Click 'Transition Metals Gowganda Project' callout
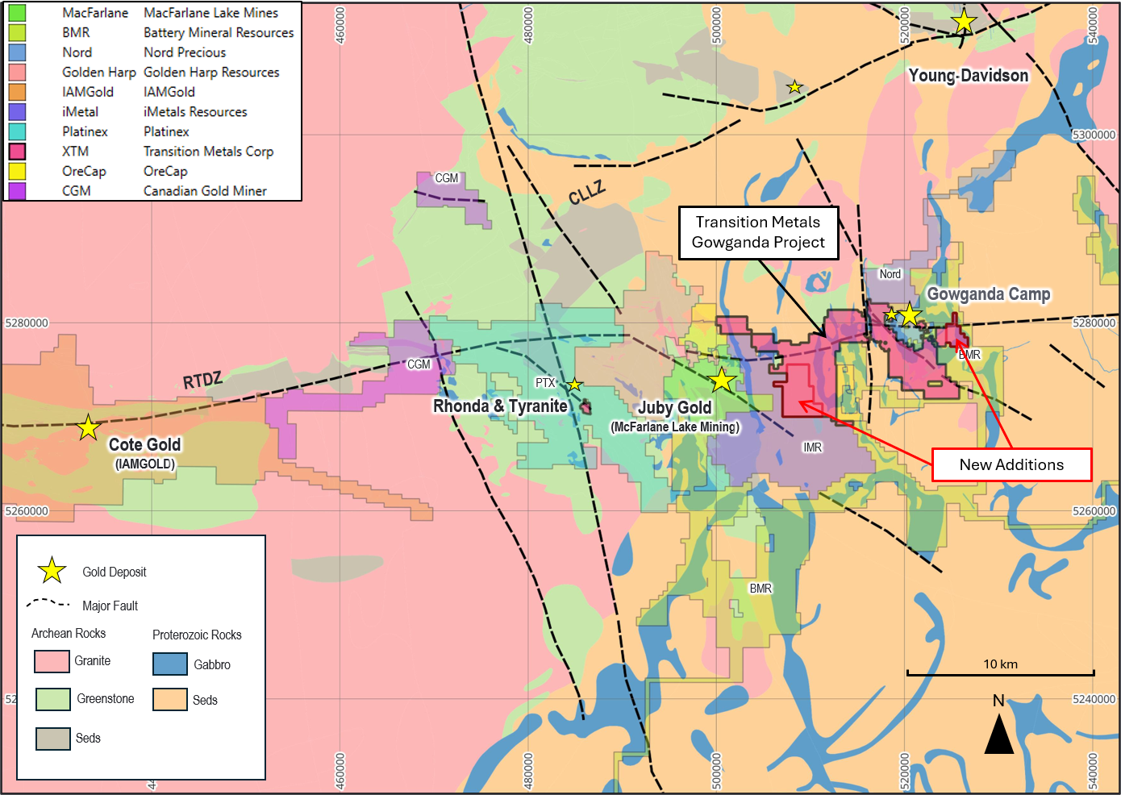 pos(758,232)
